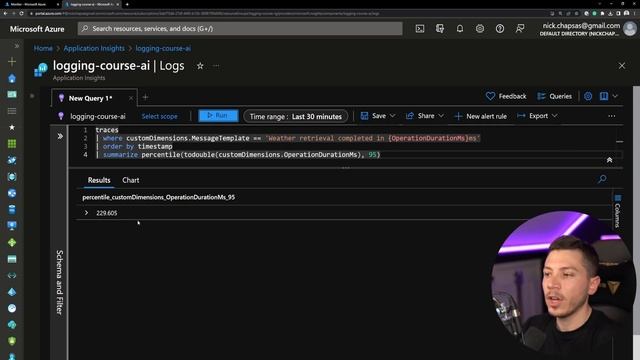This screenshot has width=640, height=360.
Task: Expand the Share dropdown arrow
Action: tap(441, 116)
